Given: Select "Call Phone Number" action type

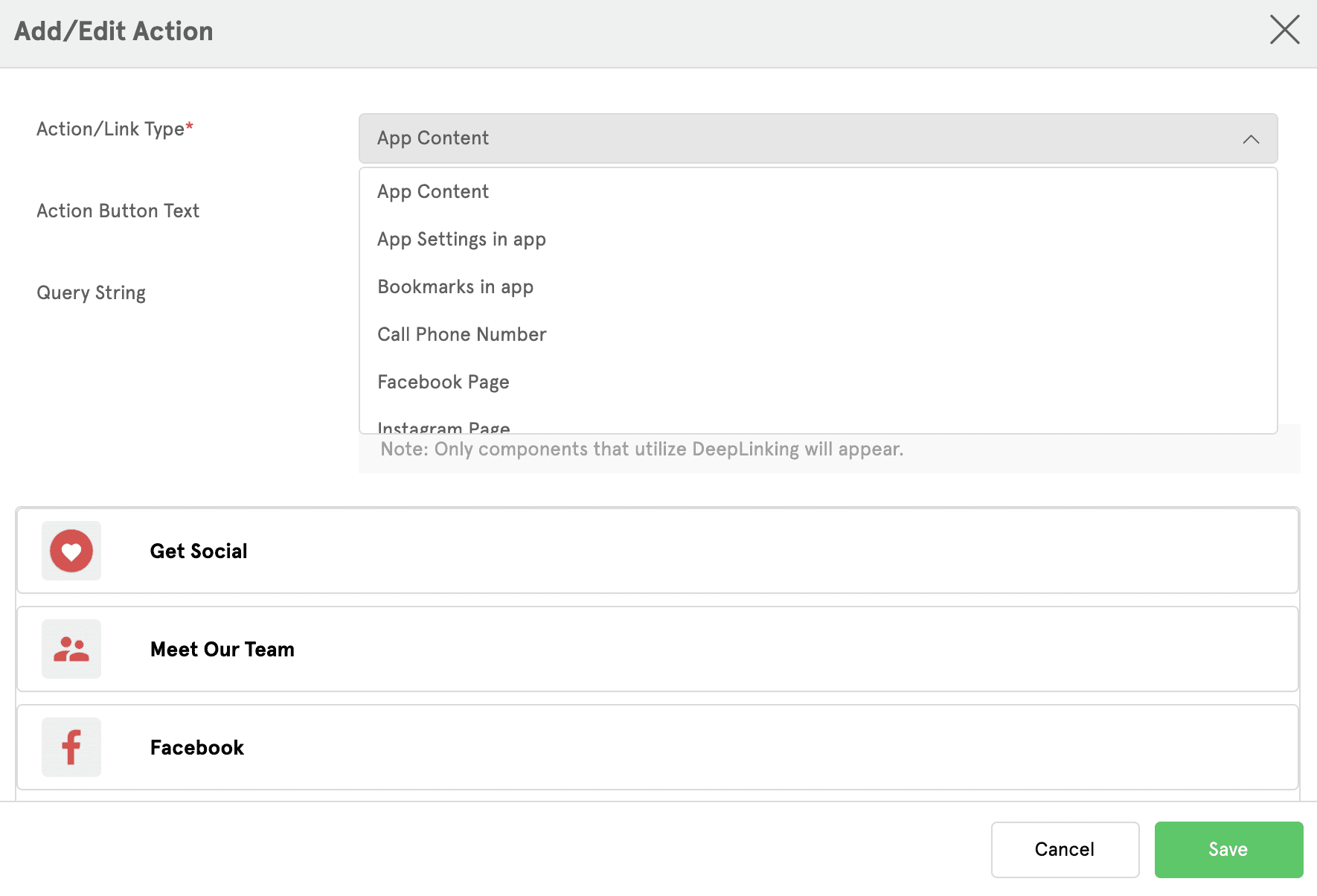Looking at the screenshot, I should [461, 334].
